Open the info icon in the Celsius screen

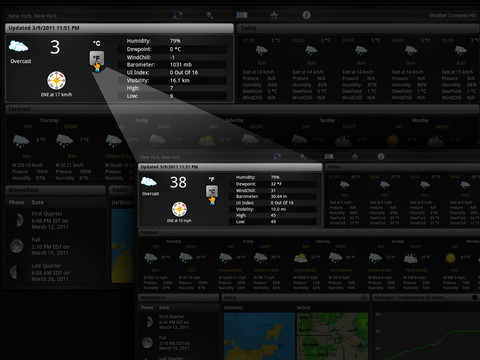click(306, 15)
